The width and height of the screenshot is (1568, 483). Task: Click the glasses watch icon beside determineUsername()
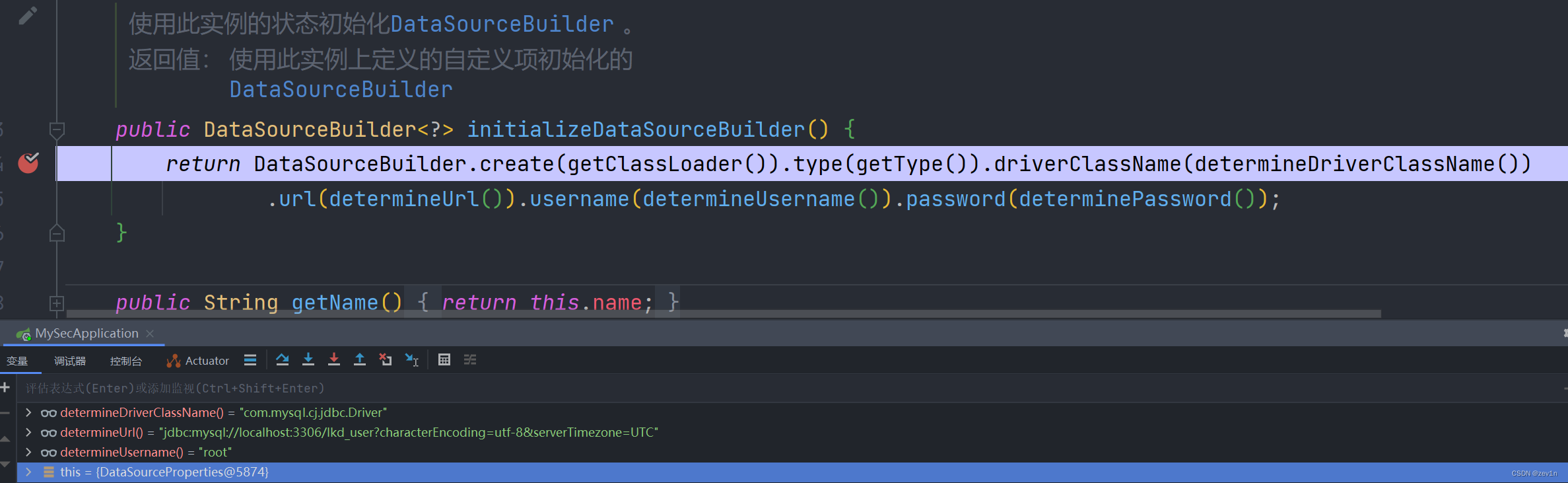(48, 453)
